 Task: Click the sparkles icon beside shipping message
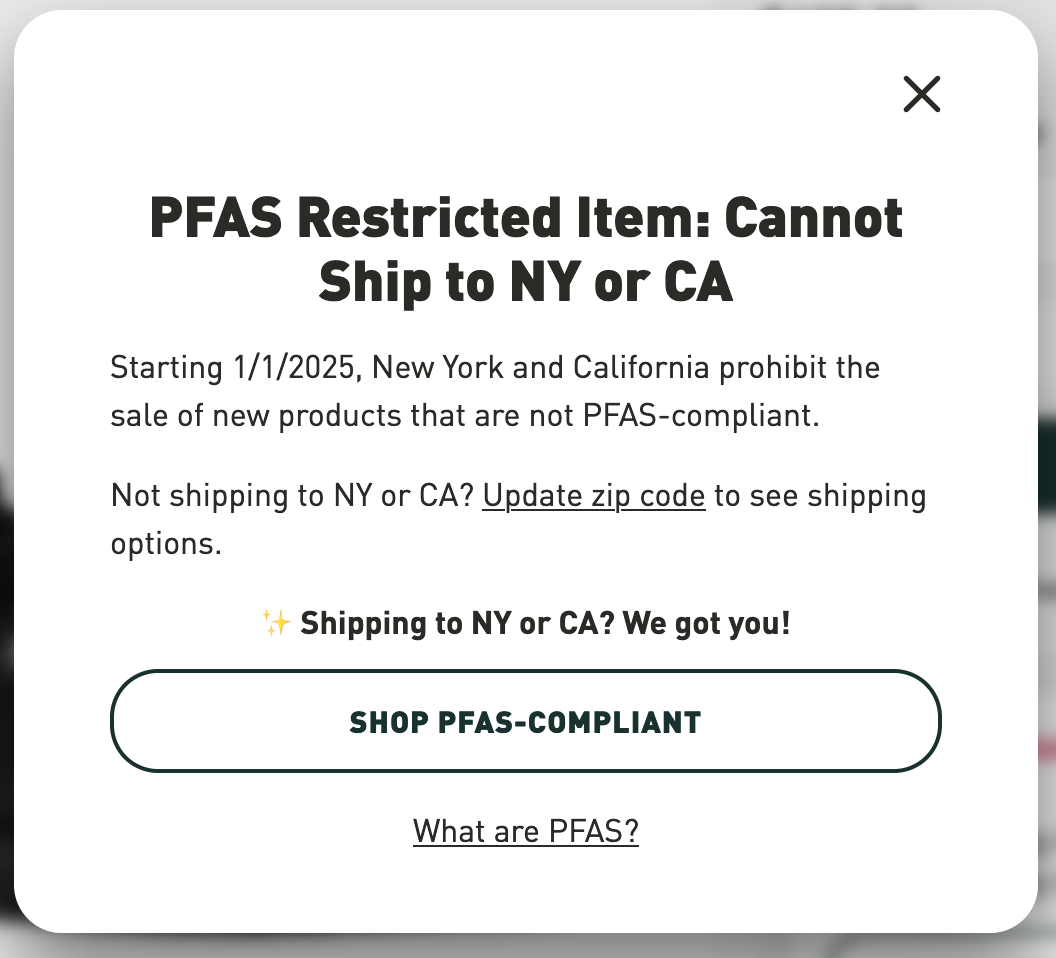click(276, 623)
